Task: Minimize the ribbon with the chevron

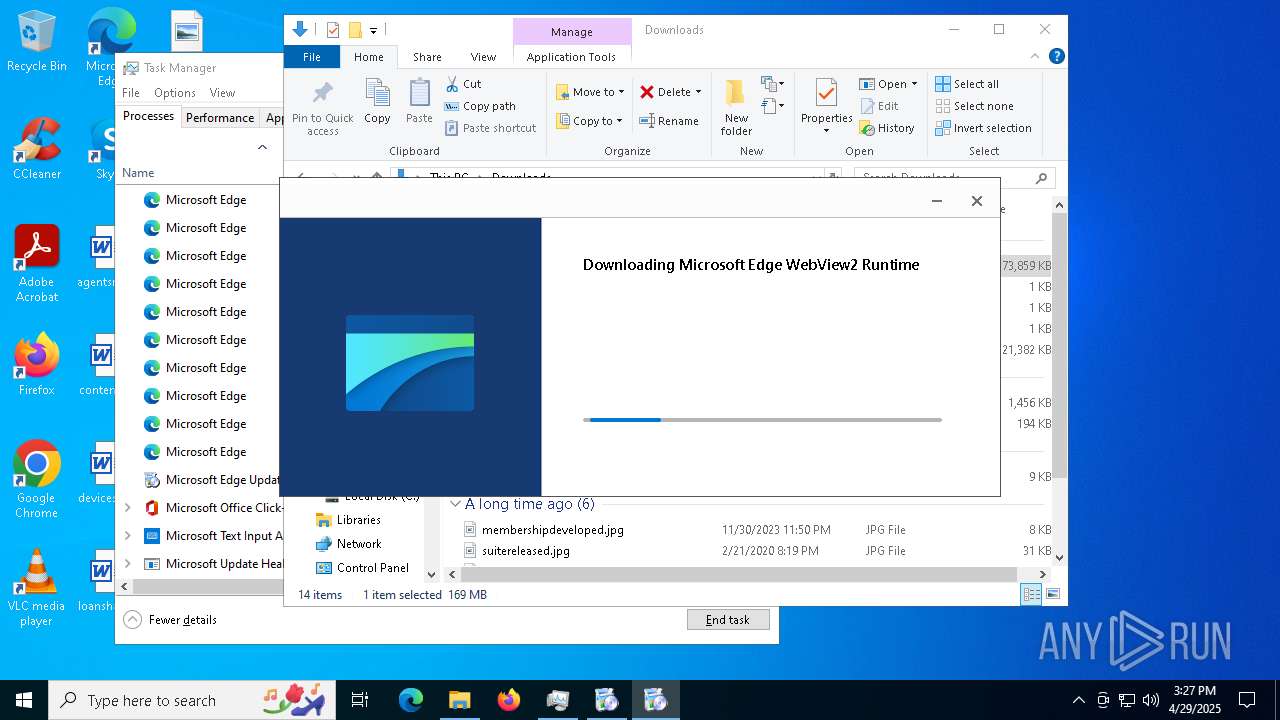Action: 1036,57
